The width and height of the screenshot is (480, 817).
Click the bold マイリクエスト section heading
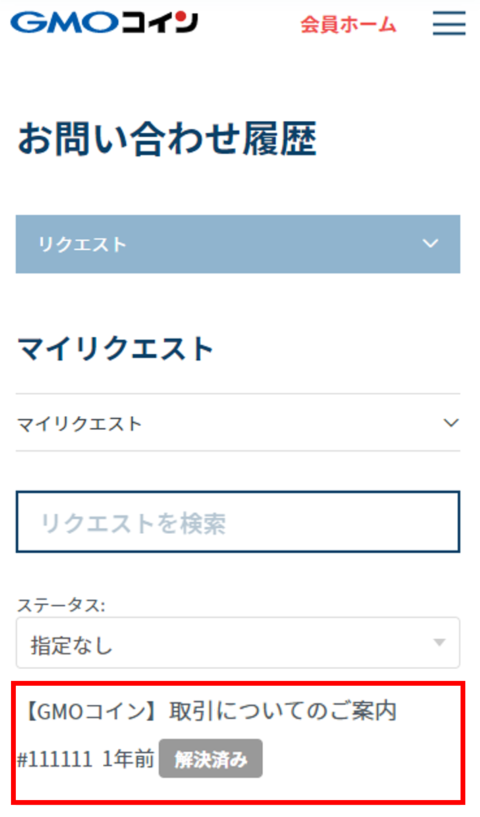pyautogui.click(x=115, y=348)
